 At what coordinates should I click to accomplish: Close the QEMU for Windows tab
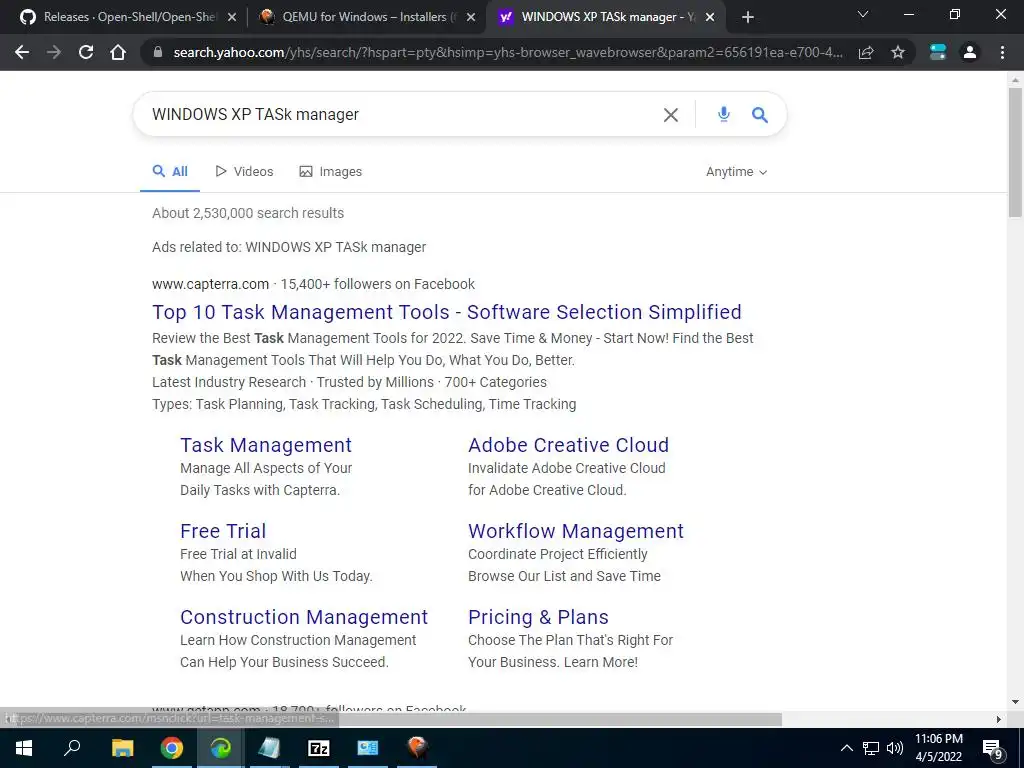pos(470,17)
